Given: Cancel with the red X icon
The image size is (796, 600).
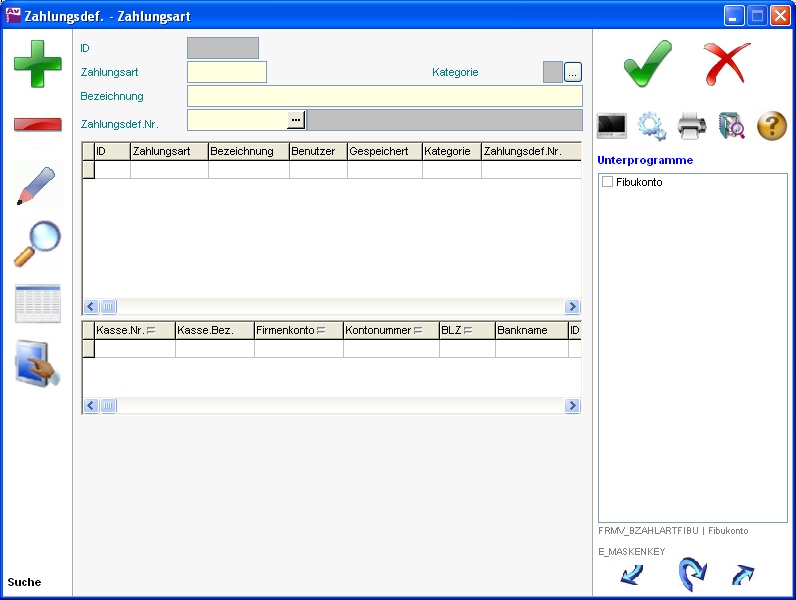Looking at the screenshot, I should click(727, 63).
